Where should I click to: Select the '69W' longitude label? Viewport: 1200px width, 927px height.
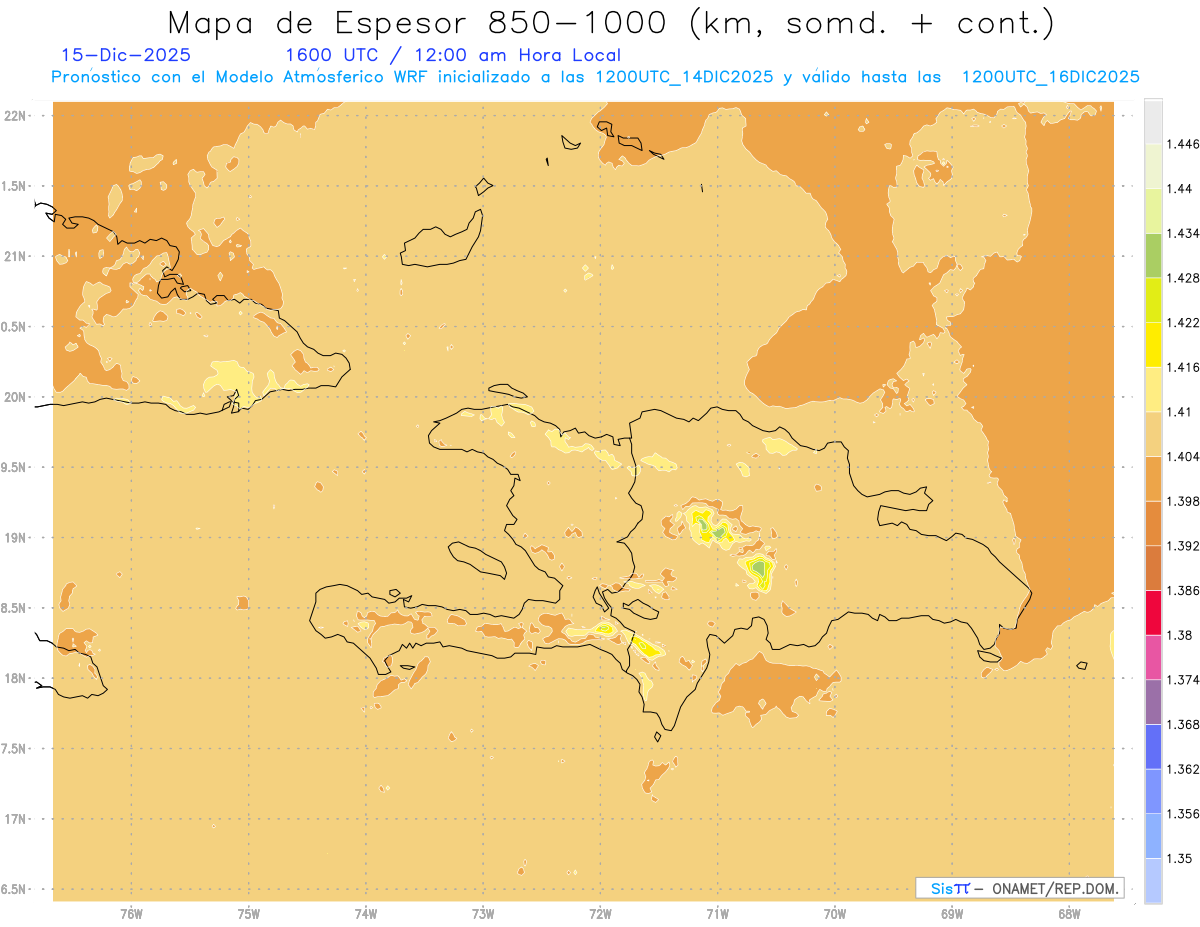(952, 914)
